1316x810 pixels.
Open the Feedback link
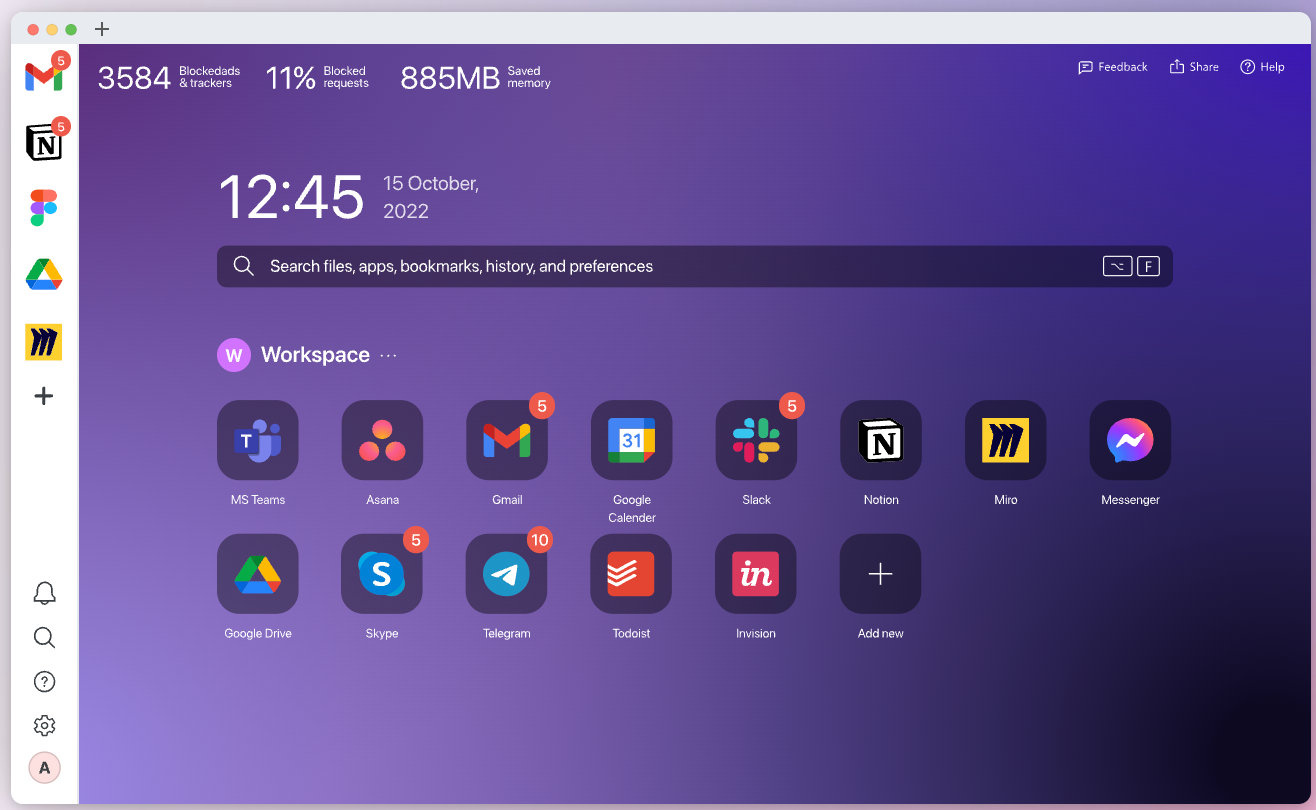click(1113, 67)
